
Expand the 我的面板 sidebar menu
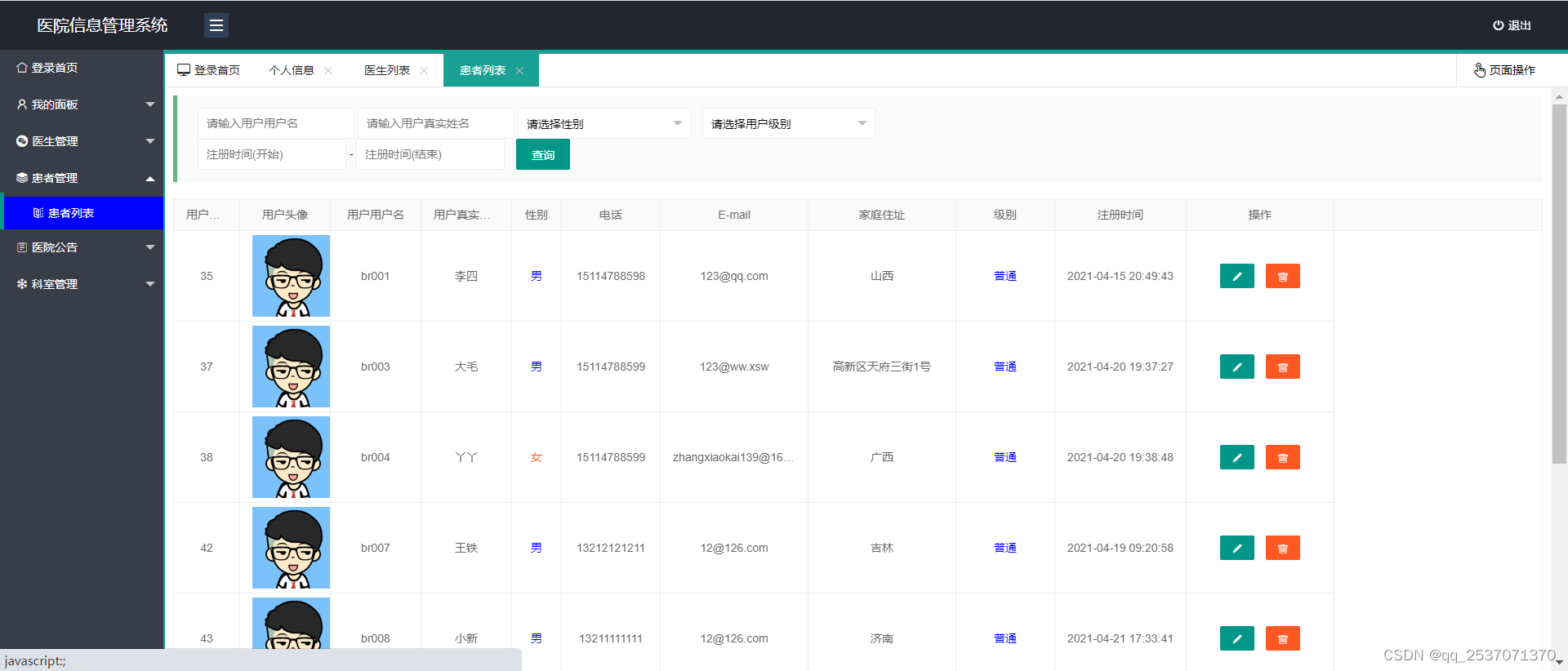pyautogui.click(x=82, y=104)
